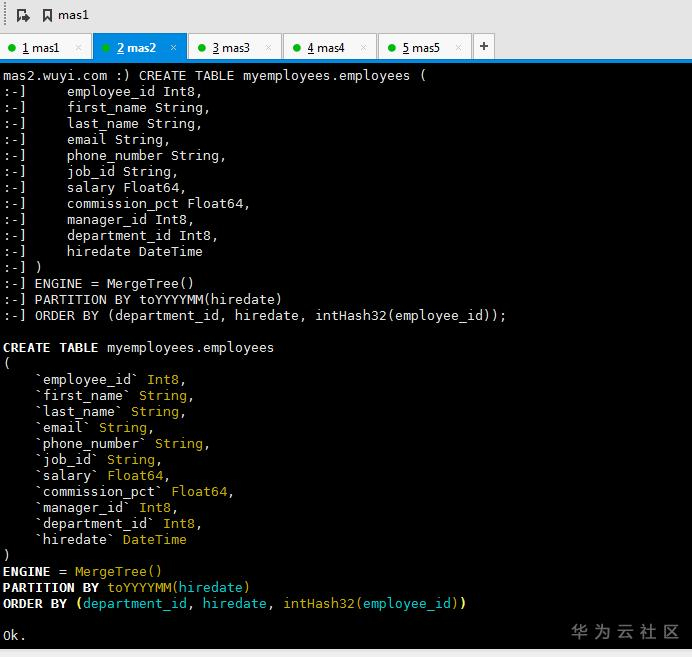Image resolution: width=692 pixels, height=657 pixels.
Task: Click the backticked `manager_id` output column
Action: pyautogui.click(x=83, y=507)
